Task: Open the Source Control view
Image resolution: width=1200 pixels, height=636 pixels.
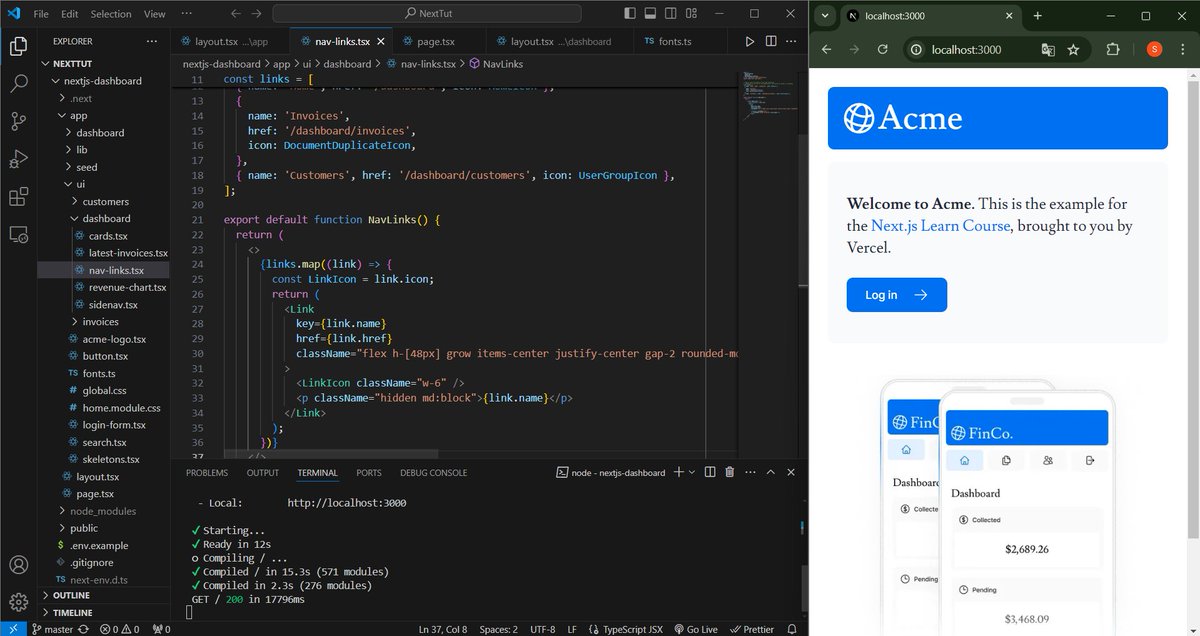Action: pos(20,121)
